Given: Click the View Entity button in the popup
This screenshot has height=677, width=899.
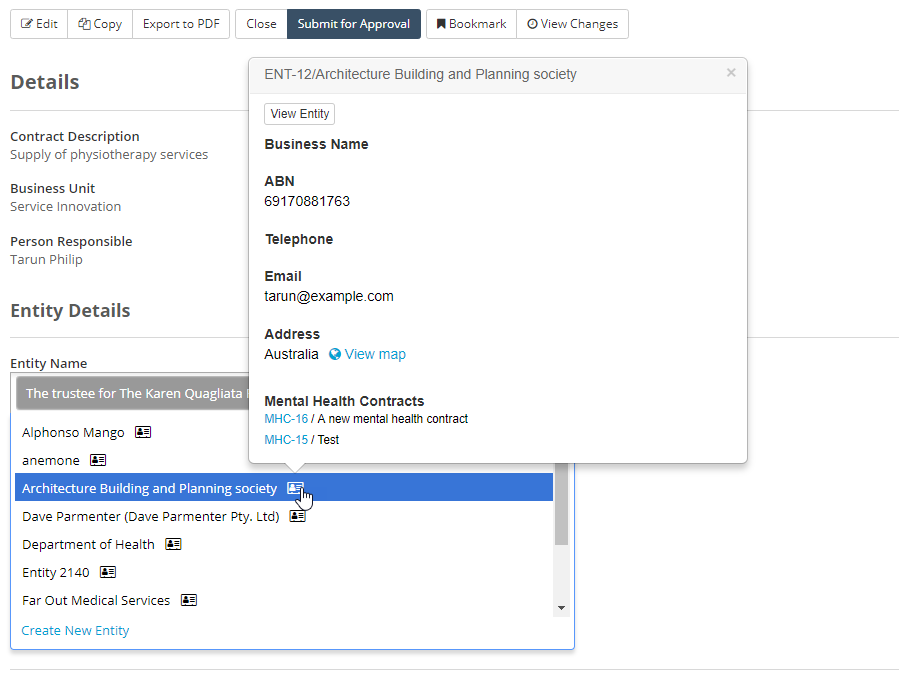Looking at the screenshot, I should [x=299, y=113].
